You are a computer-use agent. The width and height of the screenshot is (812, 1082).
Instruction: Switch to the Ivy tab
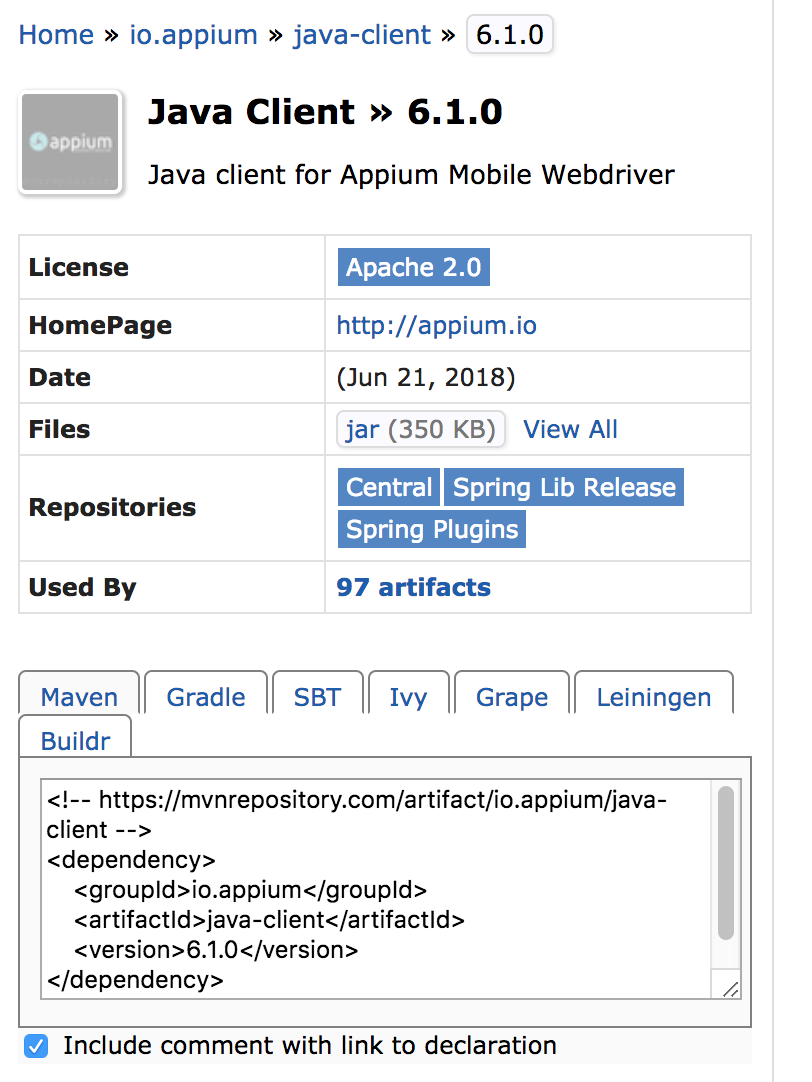(x=408, y=694)
